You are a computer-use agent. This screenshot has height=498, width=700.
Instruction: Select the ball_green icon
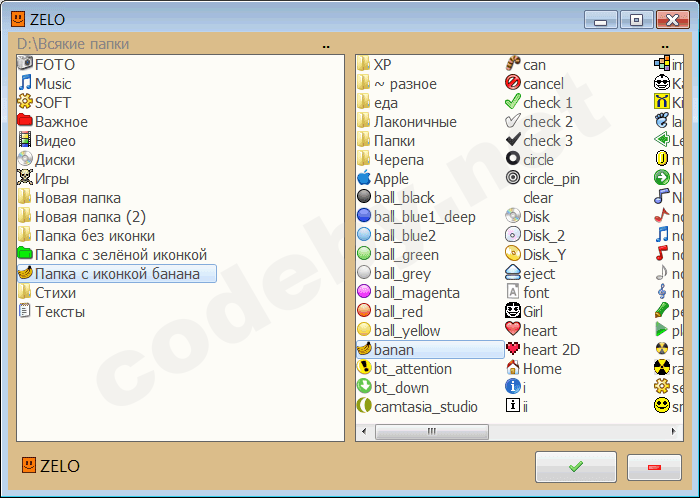(364, 254)
